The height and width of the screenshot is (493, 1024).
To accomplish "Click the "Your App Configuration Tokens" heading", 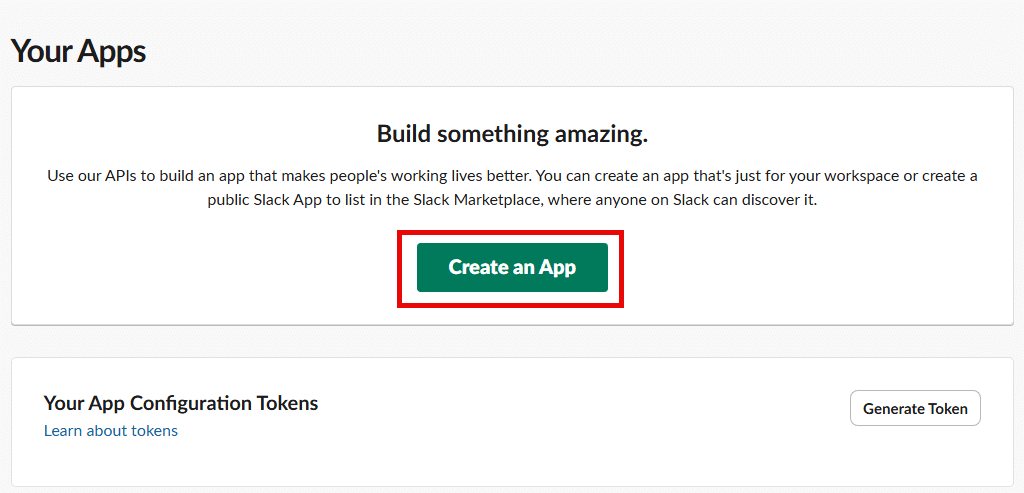I will [x=180, y=403].
